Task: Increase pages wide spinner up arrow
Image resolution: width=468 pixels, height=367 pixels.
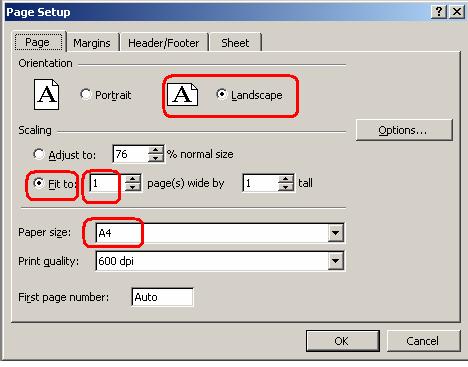Action: tap(133, 179)
